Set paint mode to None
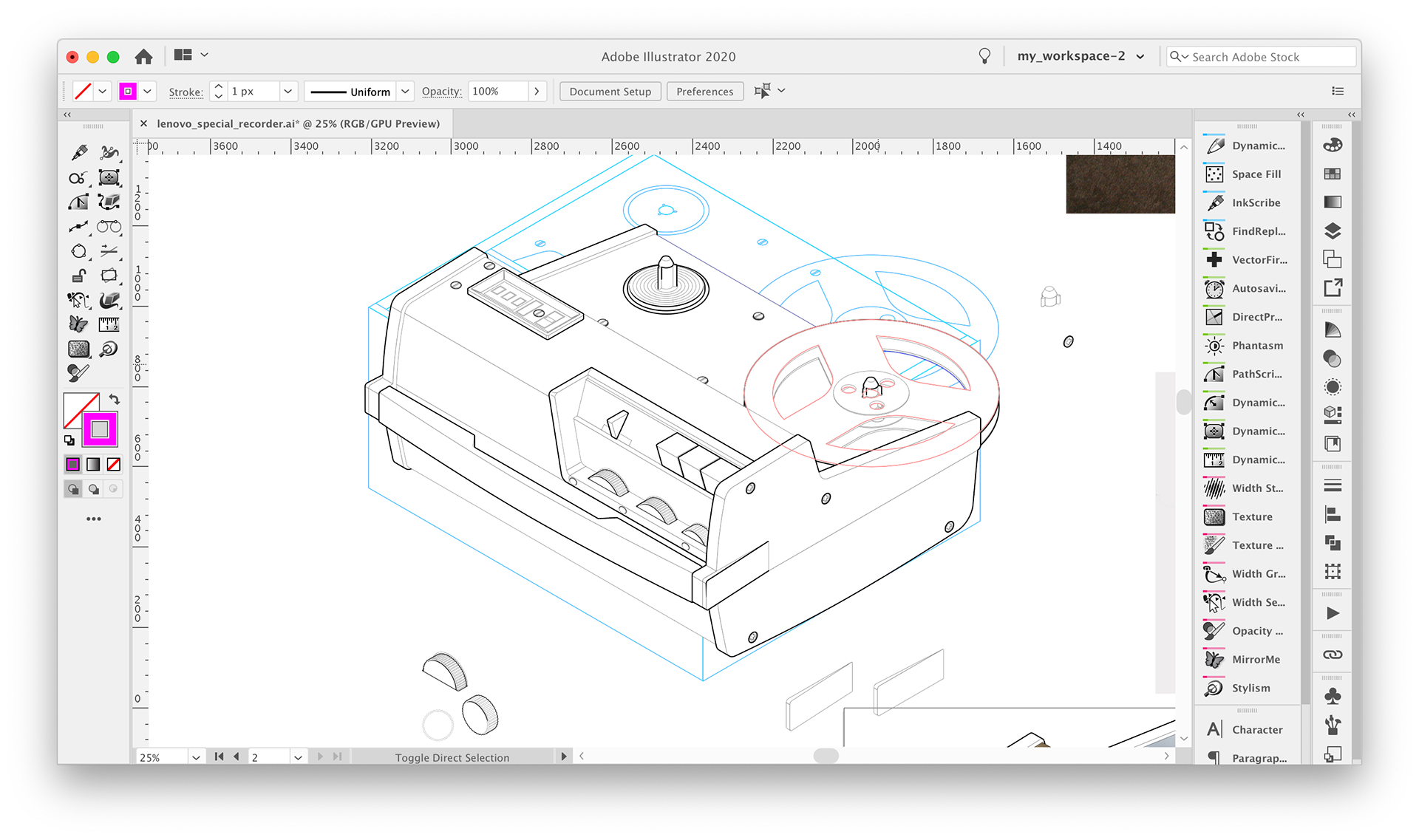Viewport: 1419px width, 840px height. (114, 464)
